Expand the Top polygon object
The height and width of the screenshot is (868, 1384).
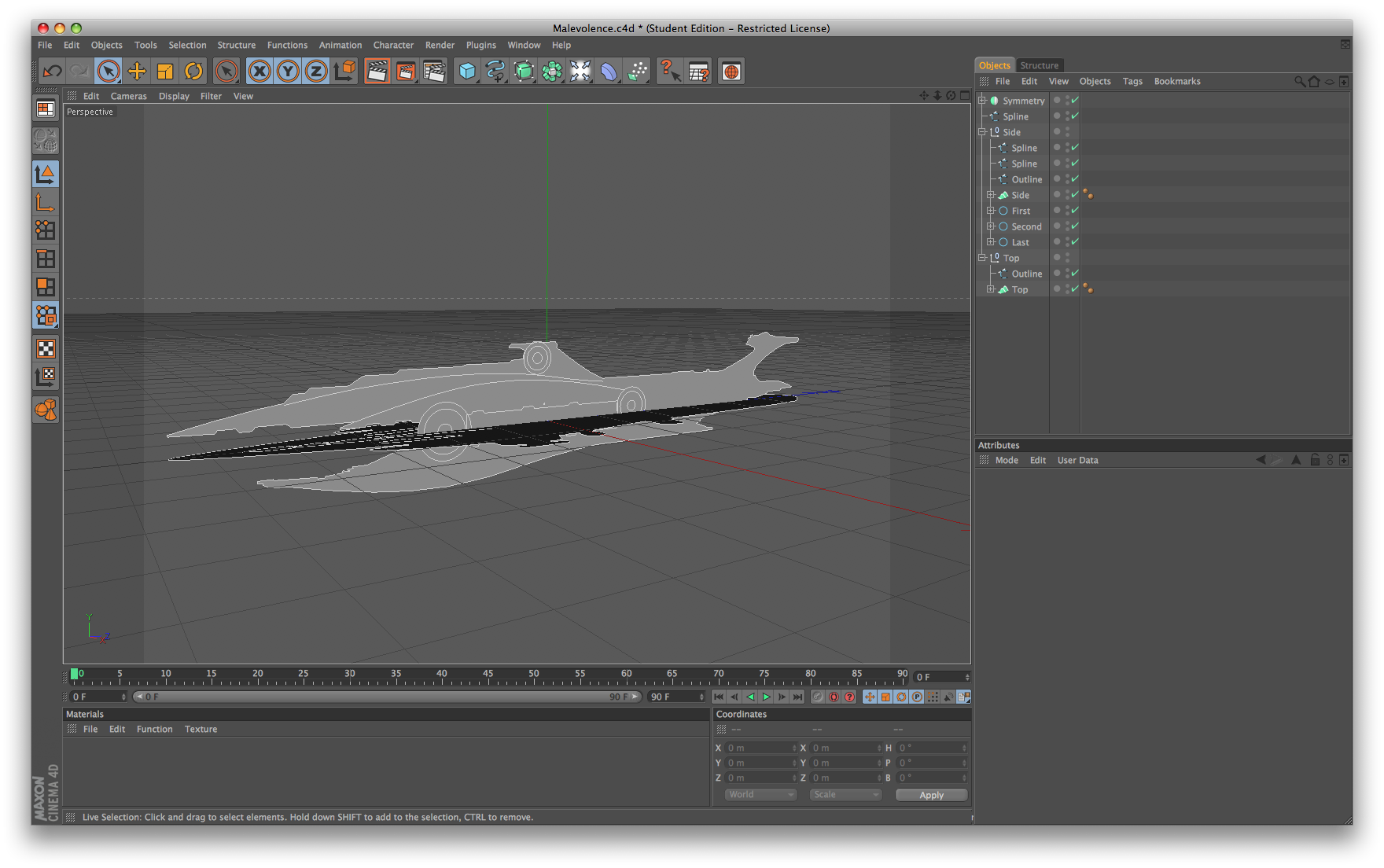click(991, 289)
